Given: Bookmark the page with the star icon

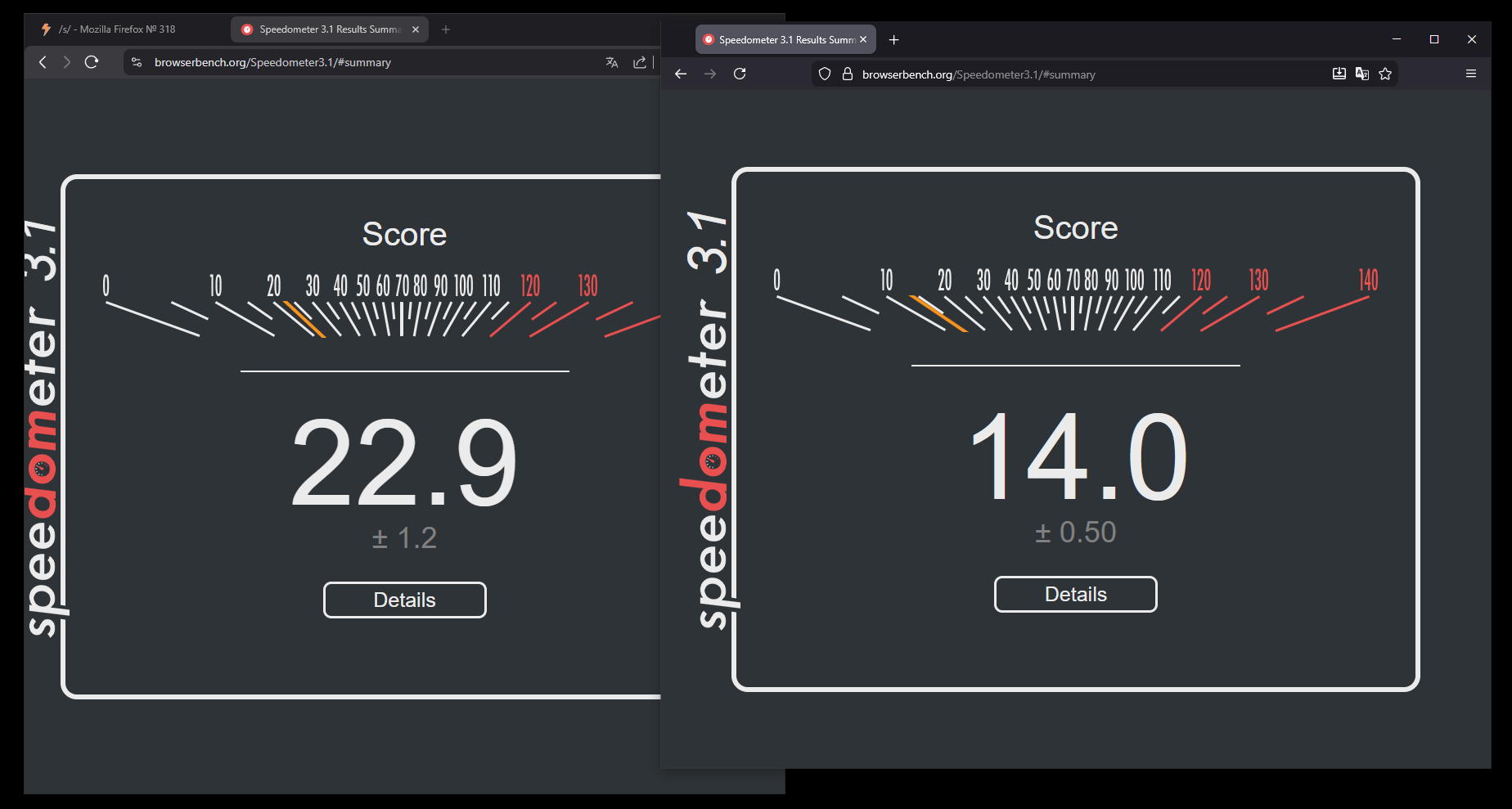Looking at the screenshot, I should coord(1385,74).
